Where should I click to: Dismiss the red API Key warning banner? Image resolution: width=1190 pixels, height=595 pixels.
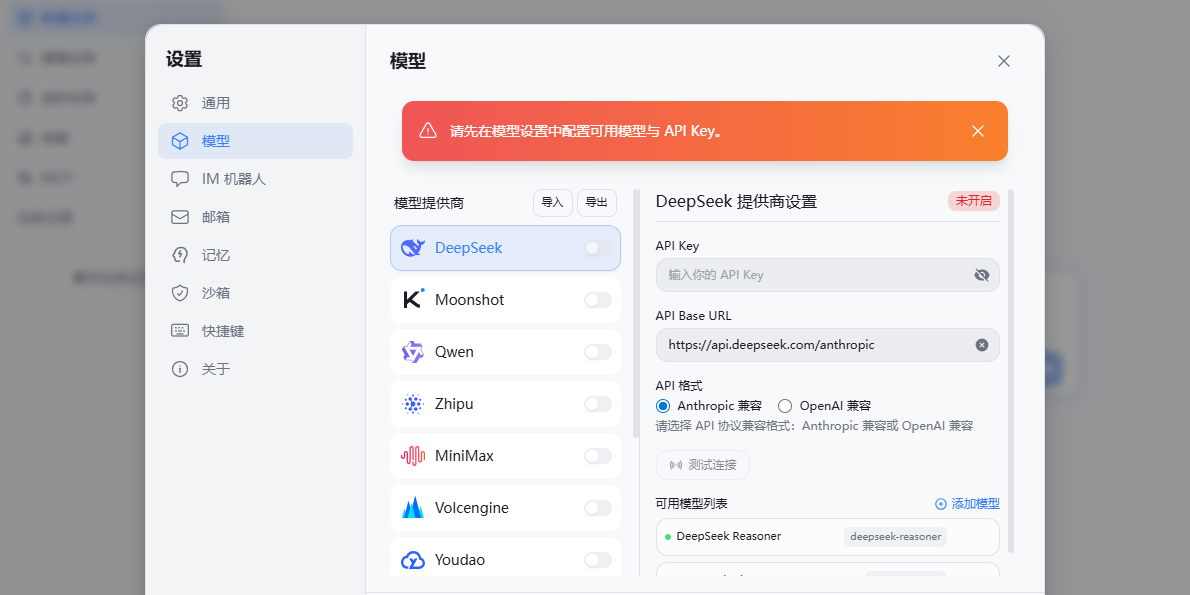pos(978,131)
